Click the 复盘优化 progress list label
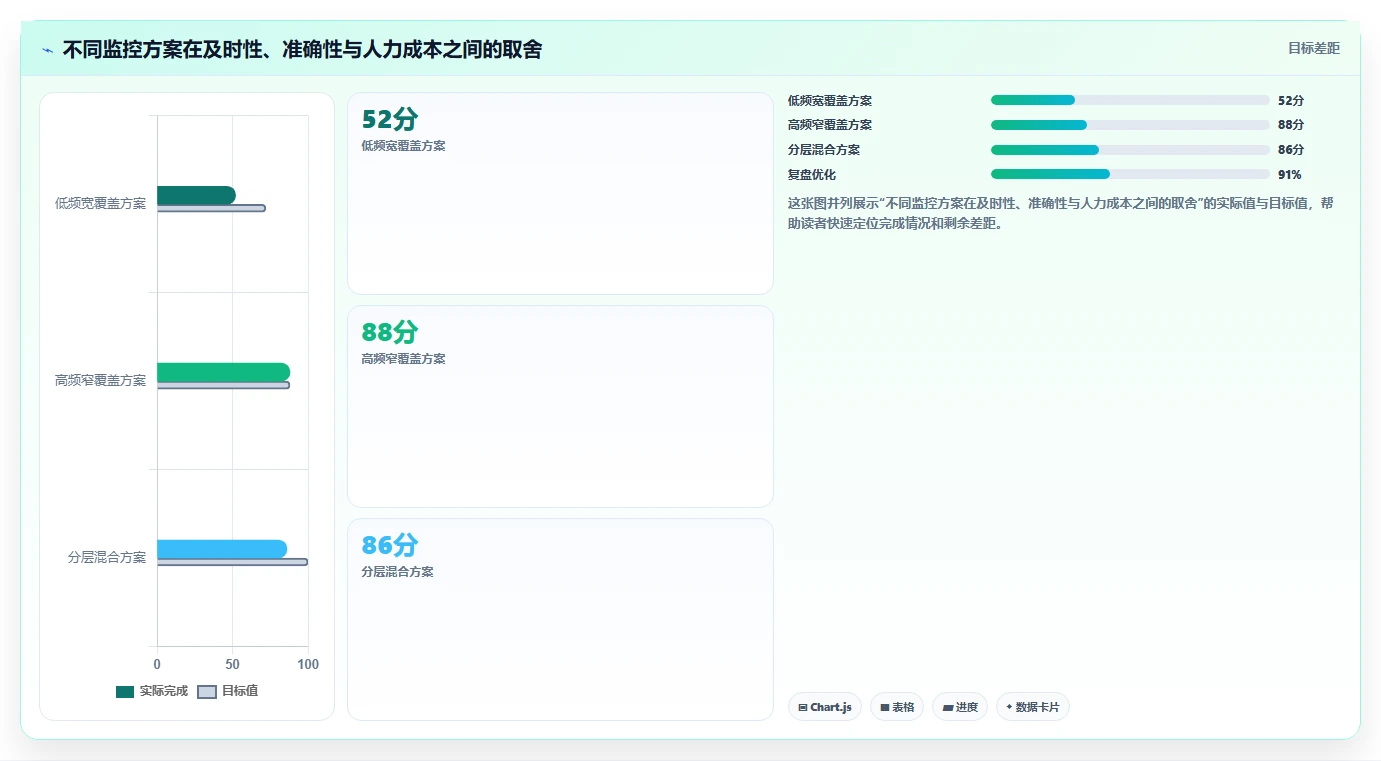This screenshot has height=761, width=1381. pos(812,175)
